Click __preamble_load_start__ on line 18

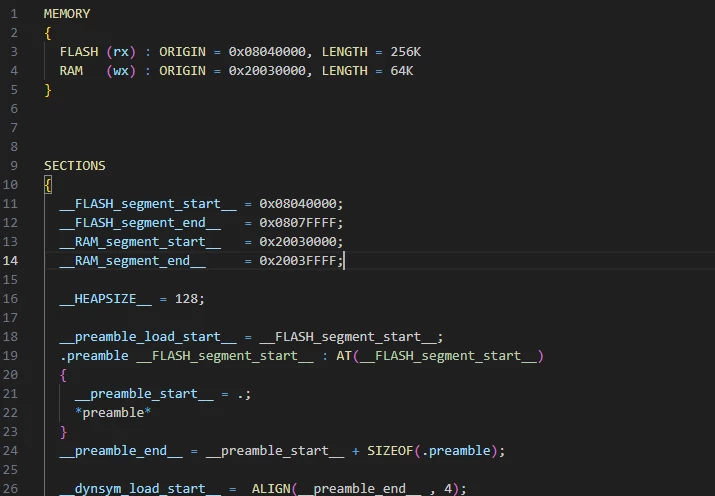[x=148, y=336]
